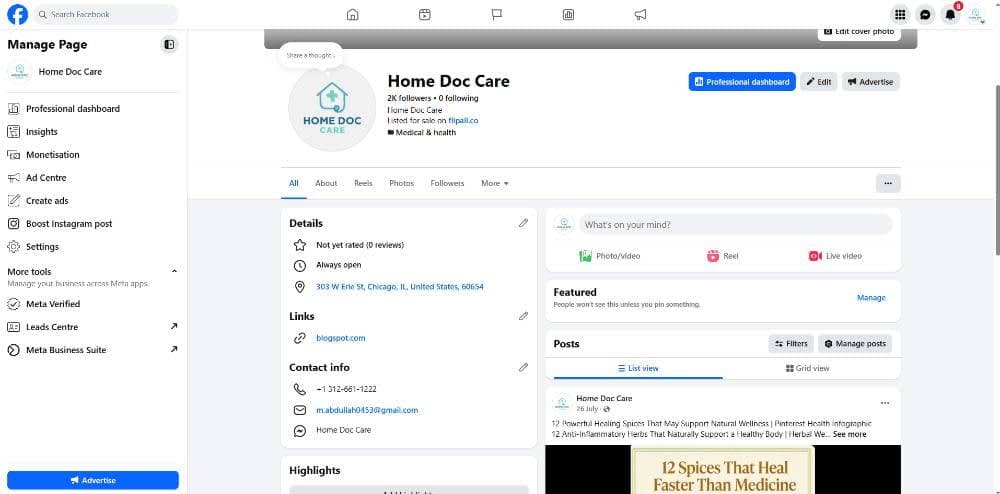Add a Photo/video to a post
The width and height of the screenshot is (1000, 494).
610,256
